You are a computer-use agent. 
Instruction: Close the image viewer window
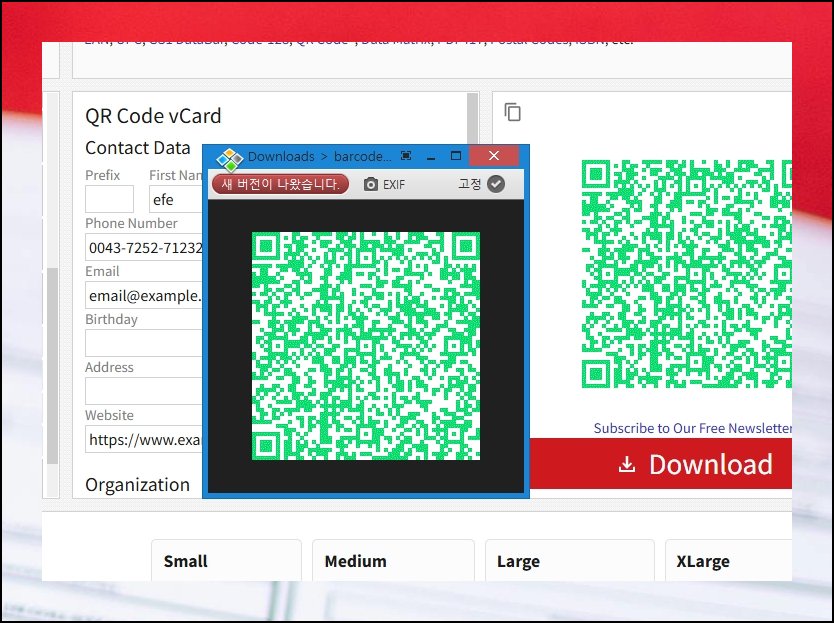coord(494,155)
